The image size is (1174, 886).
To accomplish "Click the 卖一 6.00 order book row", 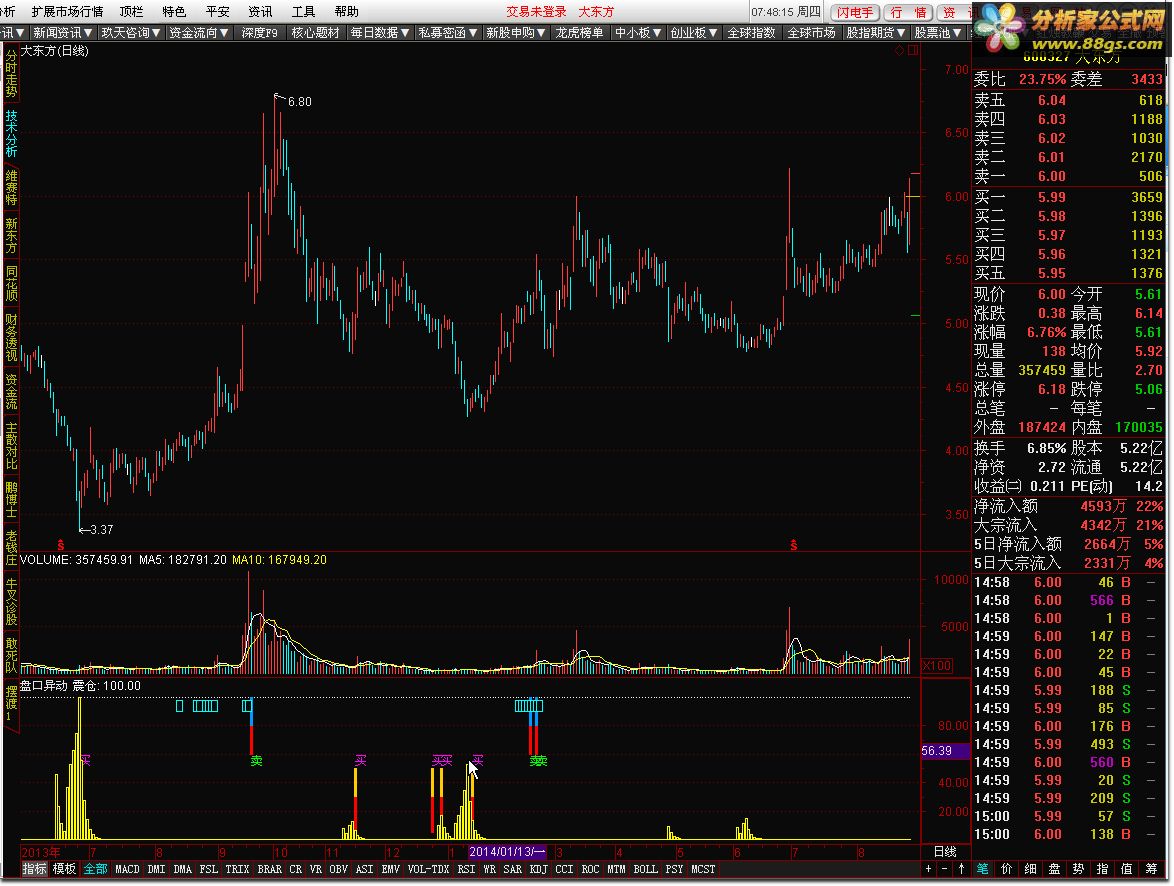I will coord(1068,176).
